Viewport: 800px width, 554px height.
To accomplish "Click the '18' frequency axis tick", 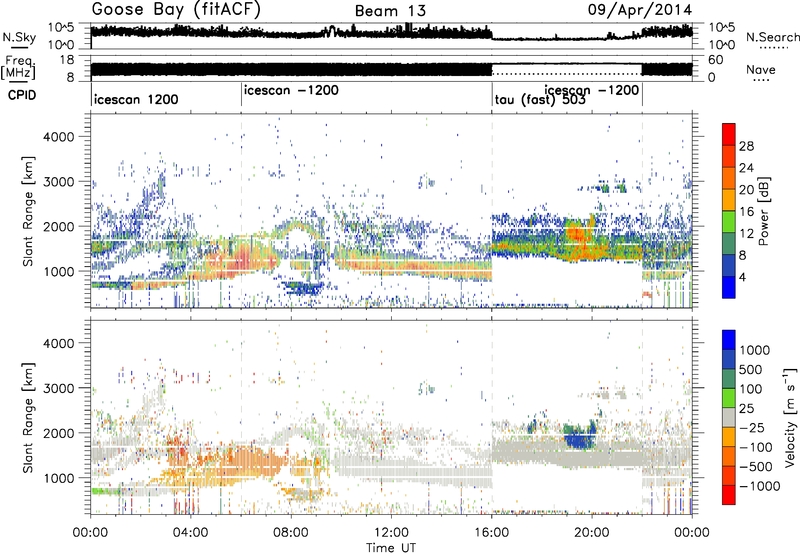I will pos(67,60).
